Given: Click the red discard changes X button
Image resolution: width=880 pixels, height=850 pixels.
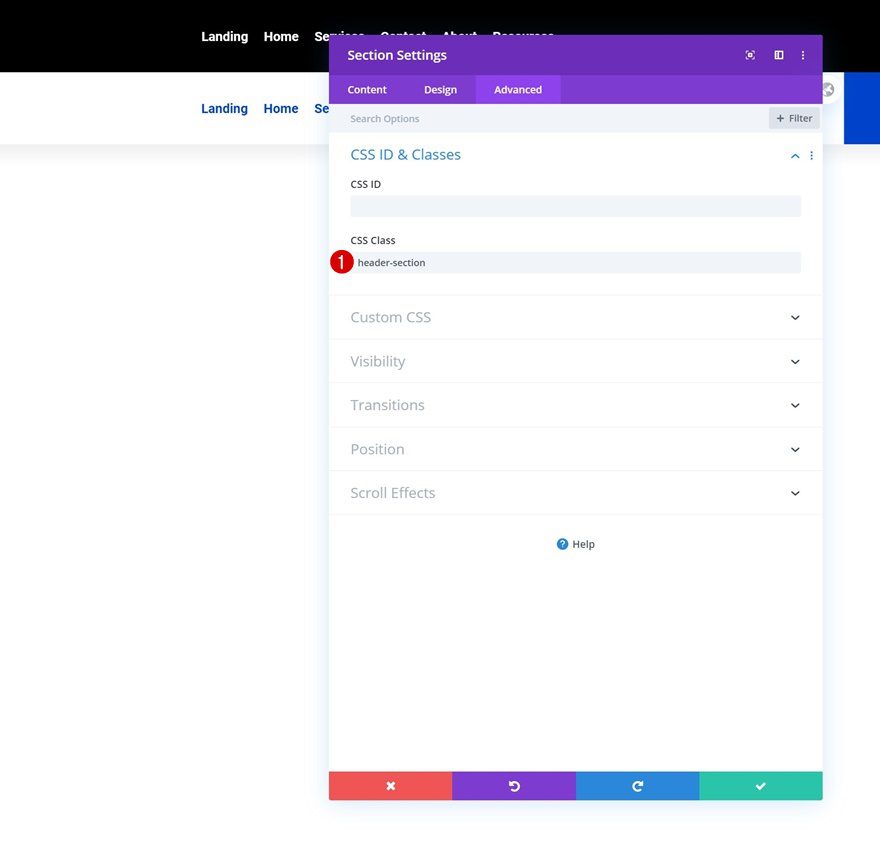Looking at the screenshot, I should click(x=391, y=786).
